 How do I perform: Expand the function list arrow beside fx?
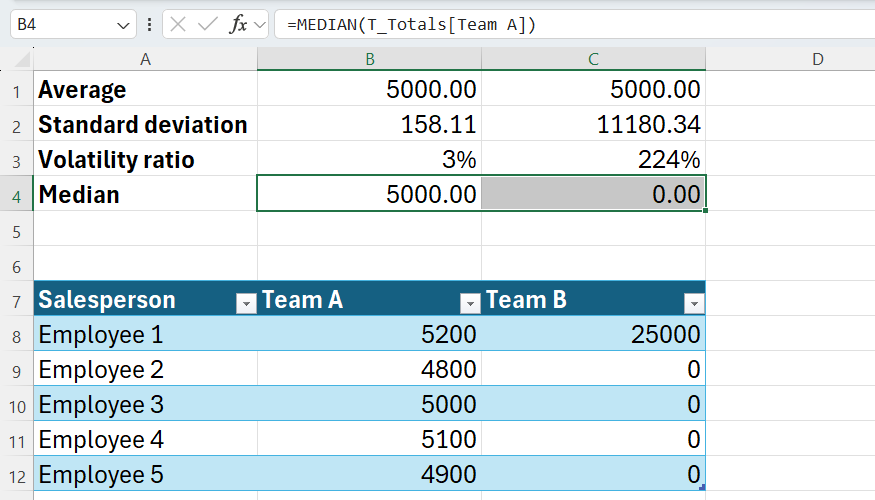tap(261, 25)
